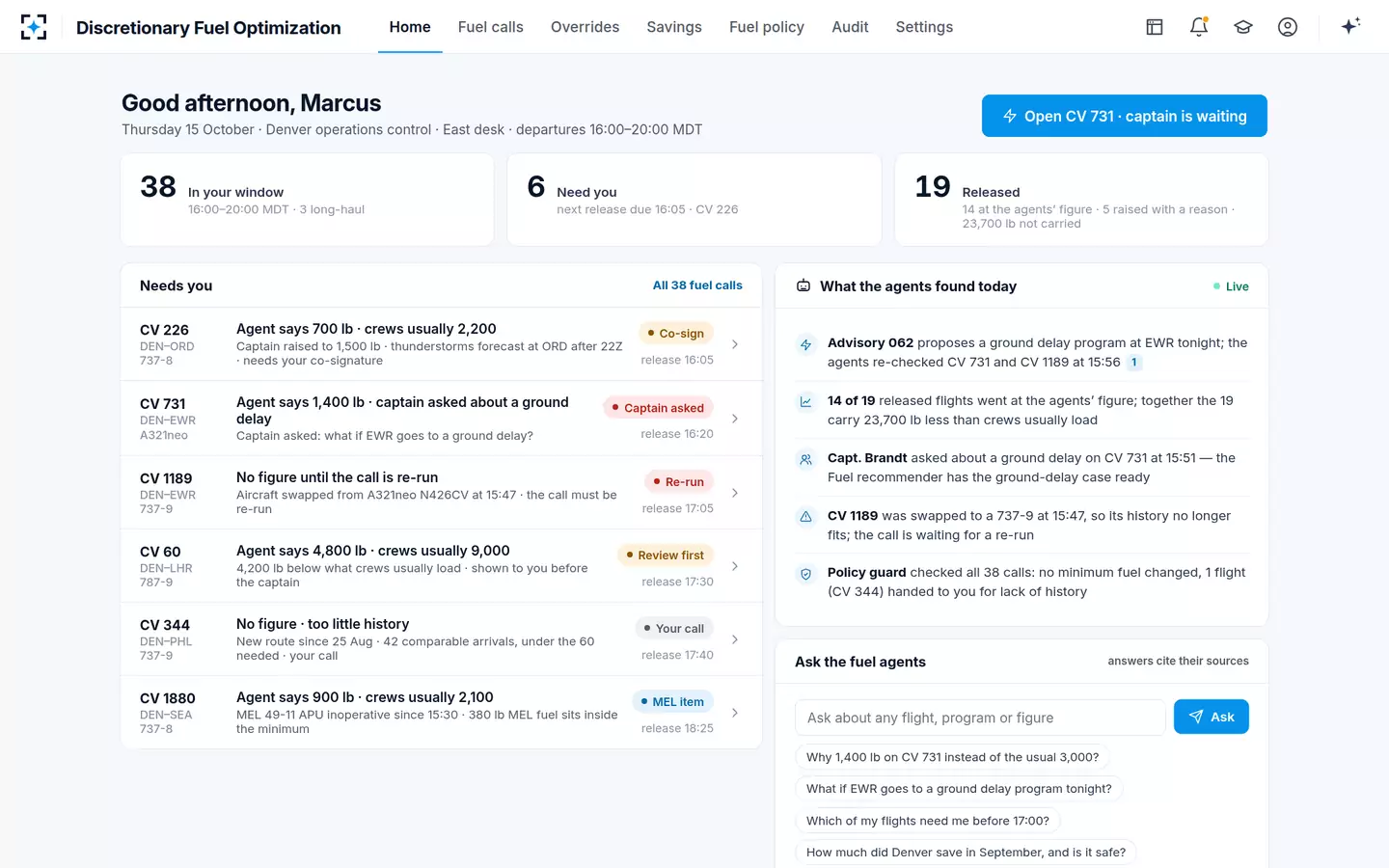Screen dimensions: 1389x868
Task: Expand the CV 226 row chevron
Action: (735, 344)
